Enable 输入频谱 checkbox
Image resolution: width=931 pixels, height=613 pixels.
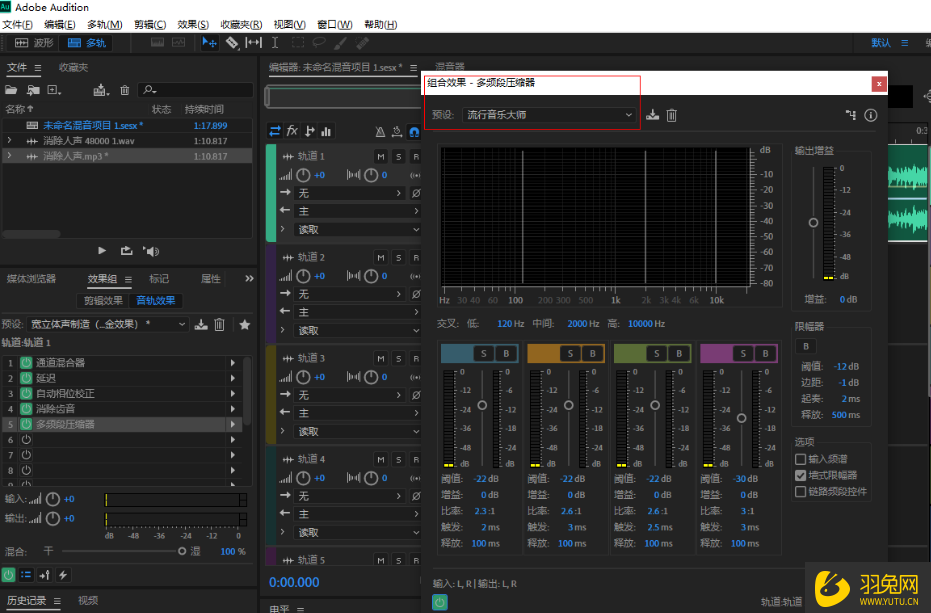(800, 459)
